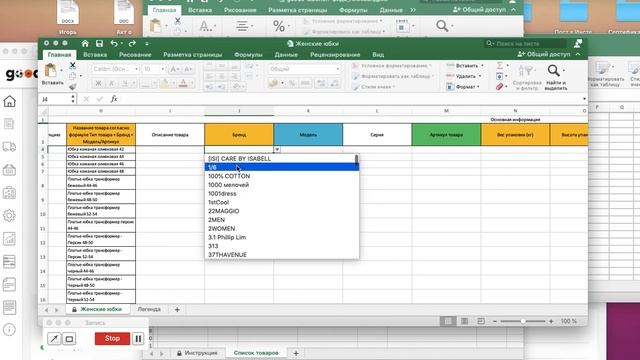This screenshot has width=640, height=360.
Task: Open truck delivery icon in left sidebar
Action: coord(9,147)
